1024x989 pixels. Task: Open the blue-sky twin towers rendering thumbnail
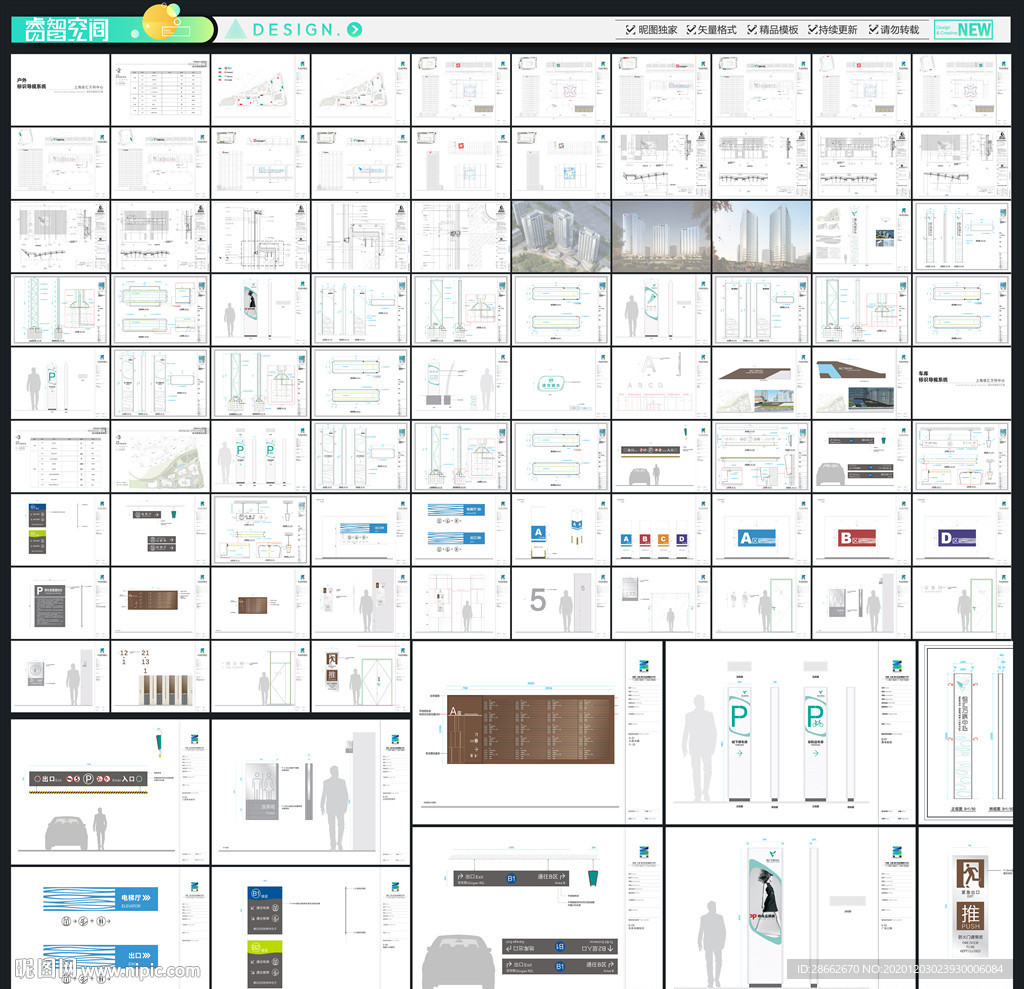(x=761, y=236)
